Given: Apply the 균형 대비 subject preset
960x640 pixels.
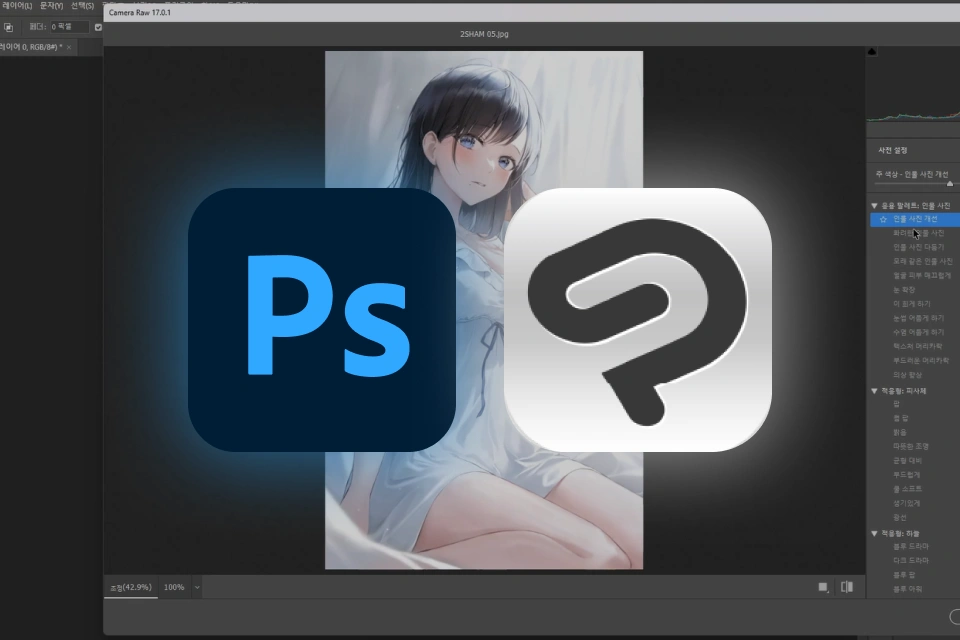Looking at the screenshot, I should (907, 461).
